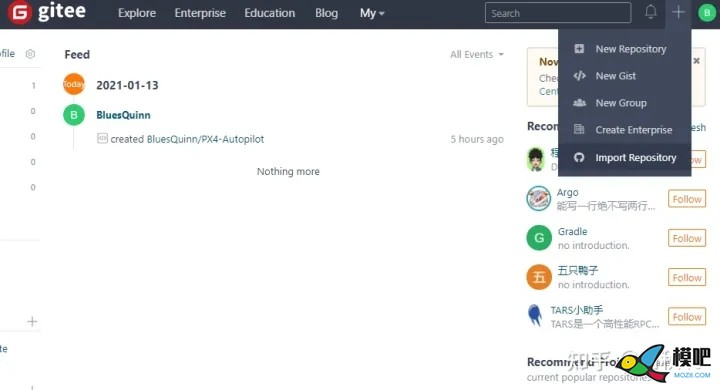
Task: Click the Gitee logo icon
Action: [19, 12]
